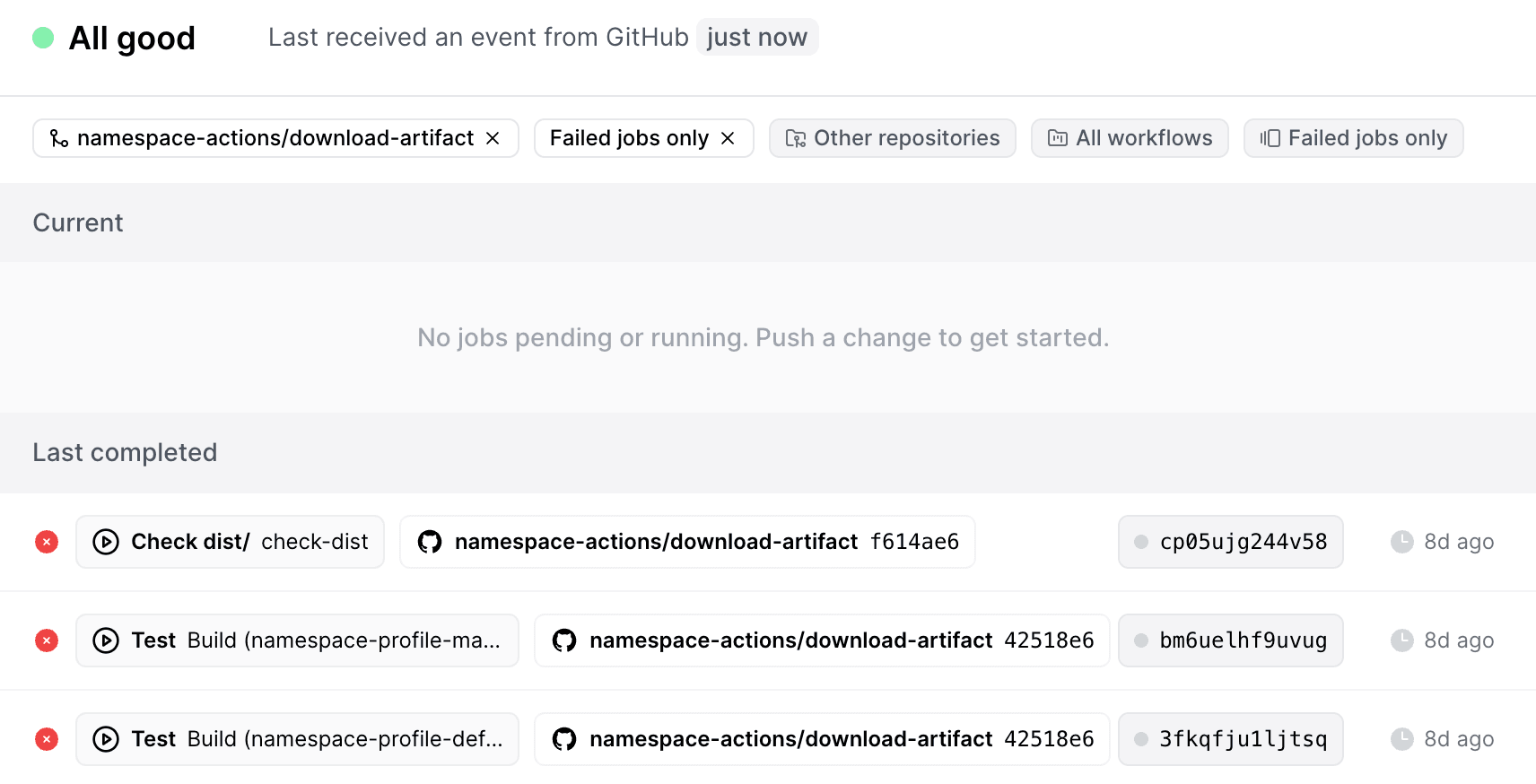Remove the namespace-actions/download-artifact filter
The height and width of the screenshot is (784, 1536).
pyautogui.click(x=492, y=138)
